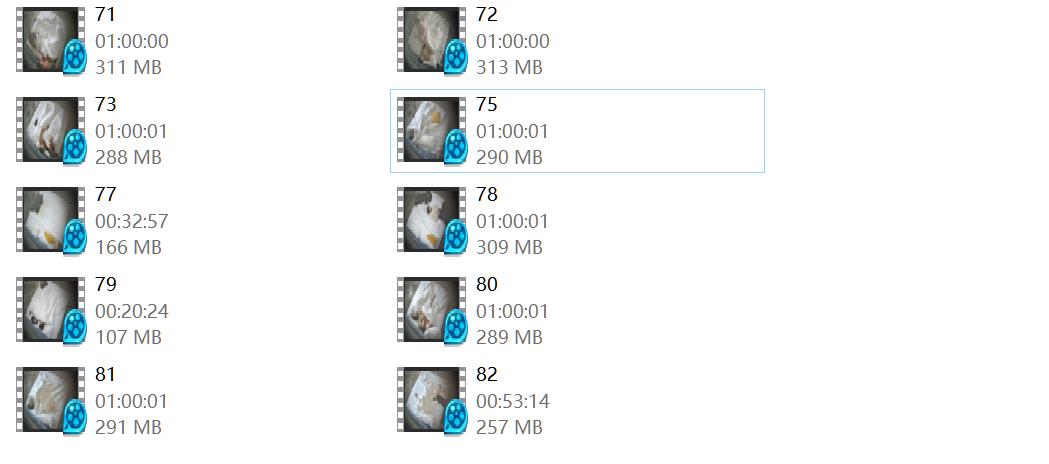The height and width of the screenshot is (464, 1049).
Task: Click the 107 MB size text
Action: (128, 338)
